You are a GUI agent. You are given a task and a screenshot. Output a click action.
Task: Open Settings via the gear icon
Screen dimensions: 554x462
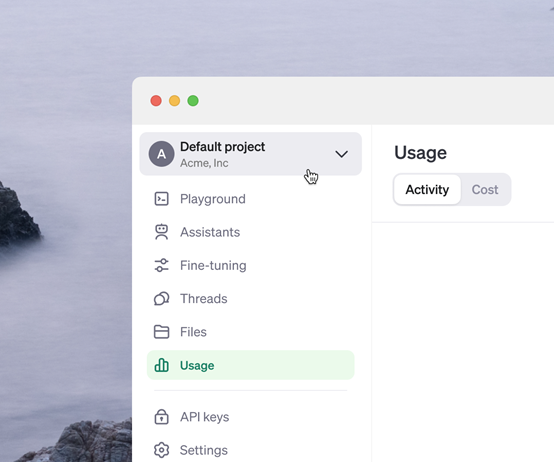point(161,450)
